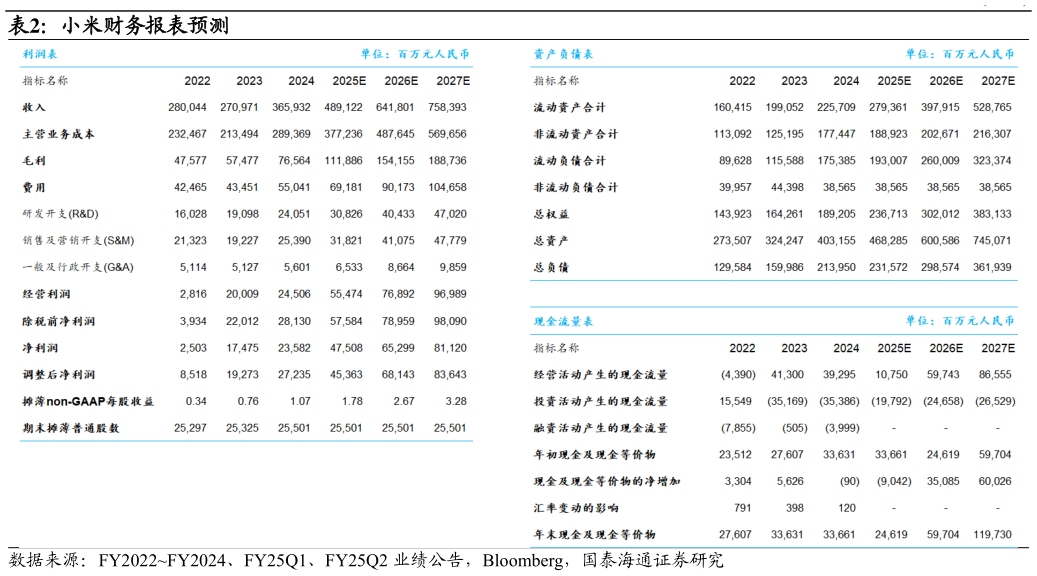Click the 年末现金及现金等价物 label

(595, 534)
